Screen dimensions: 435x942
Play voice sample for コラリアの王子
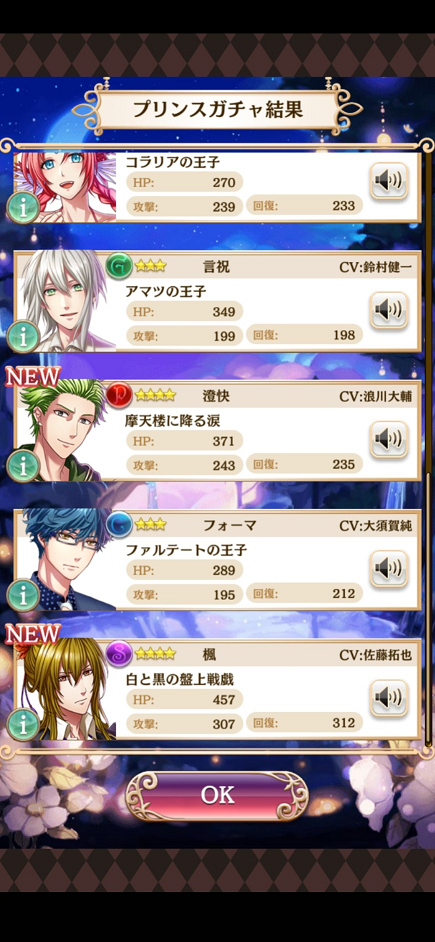[389, 181]
